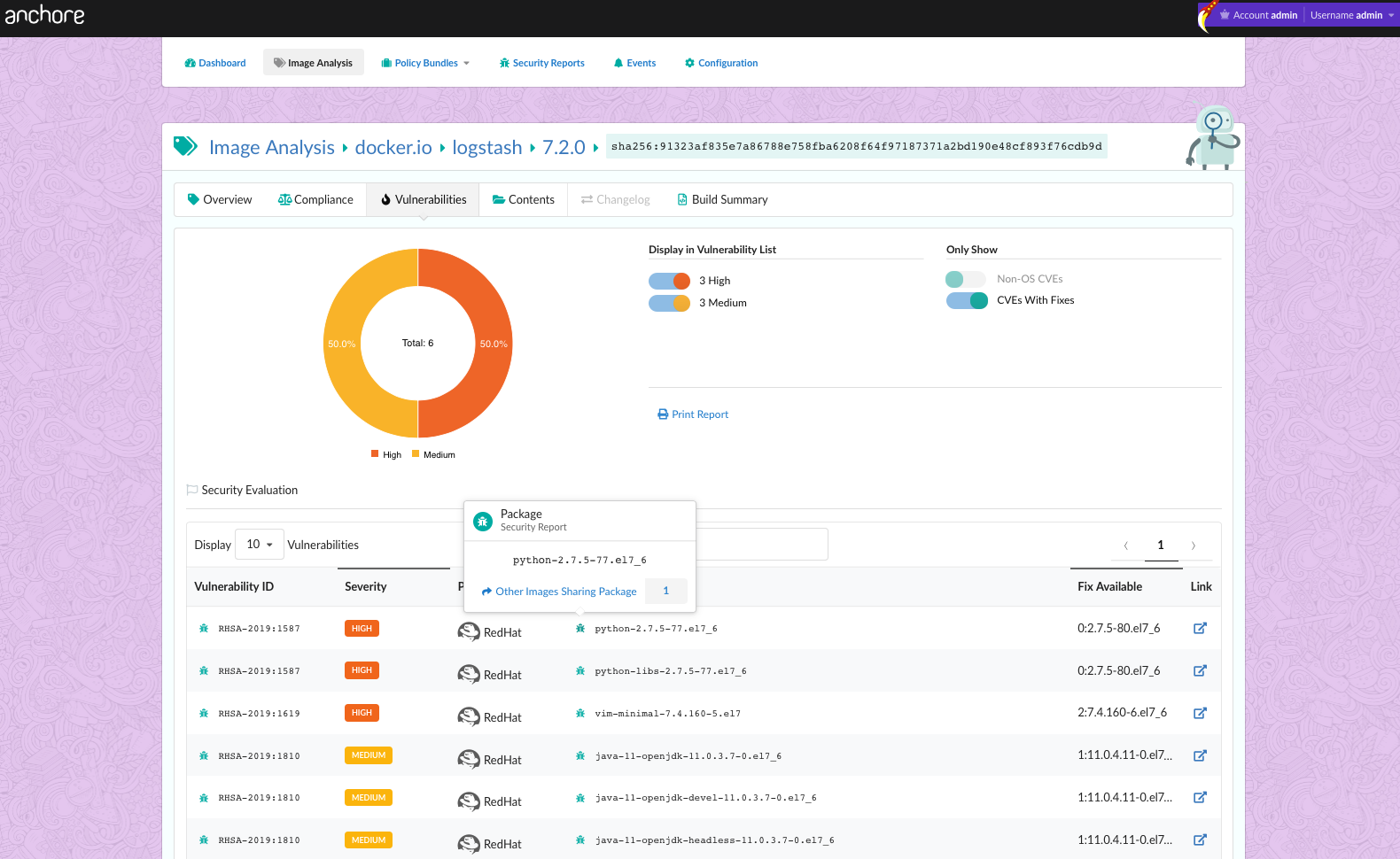The width and height of the screenshot is (1400, 859).
Task: Click the RedHat feed icon in python-libs row
Action: pyautogui.click(x=469, y=674)
